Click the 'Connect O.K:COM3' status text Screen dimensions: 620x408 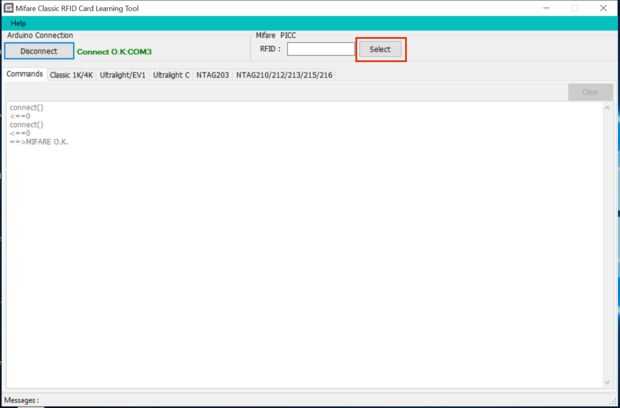tap(114, 52)
